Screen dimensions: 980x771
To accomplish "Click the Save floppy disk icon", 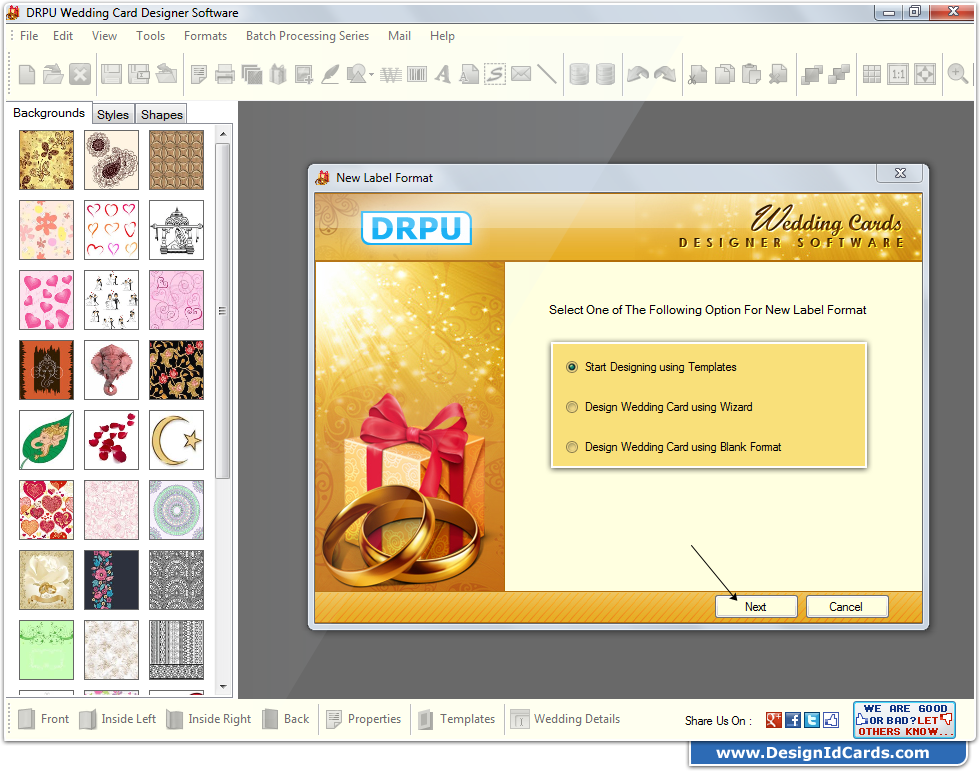I will tap(111, 74).
